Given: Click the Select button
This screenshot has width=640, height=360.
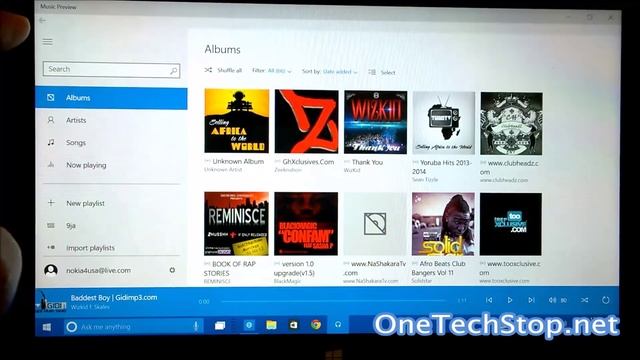Looking at the screenshot, I should tap(382, 72).
